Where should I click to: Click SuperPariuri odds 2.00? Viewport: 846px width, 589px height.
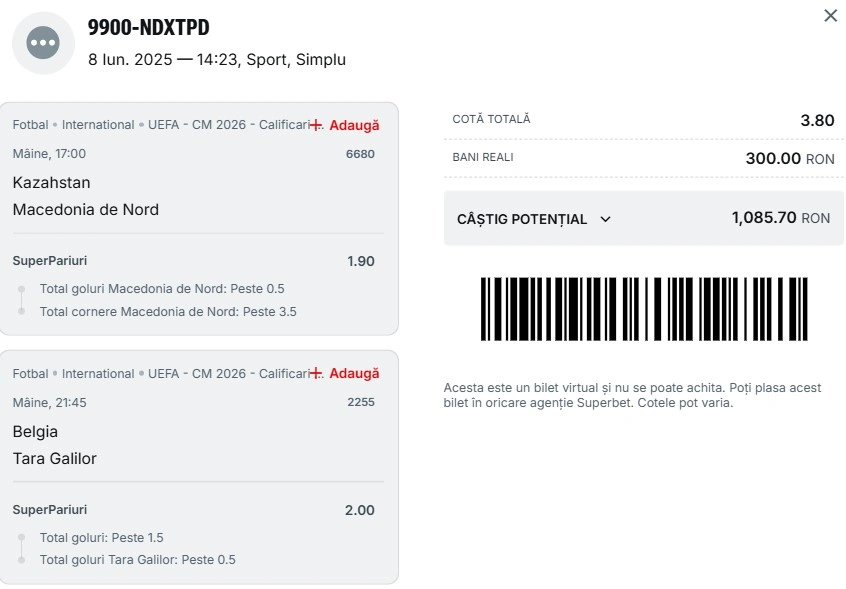click(359, 510)
